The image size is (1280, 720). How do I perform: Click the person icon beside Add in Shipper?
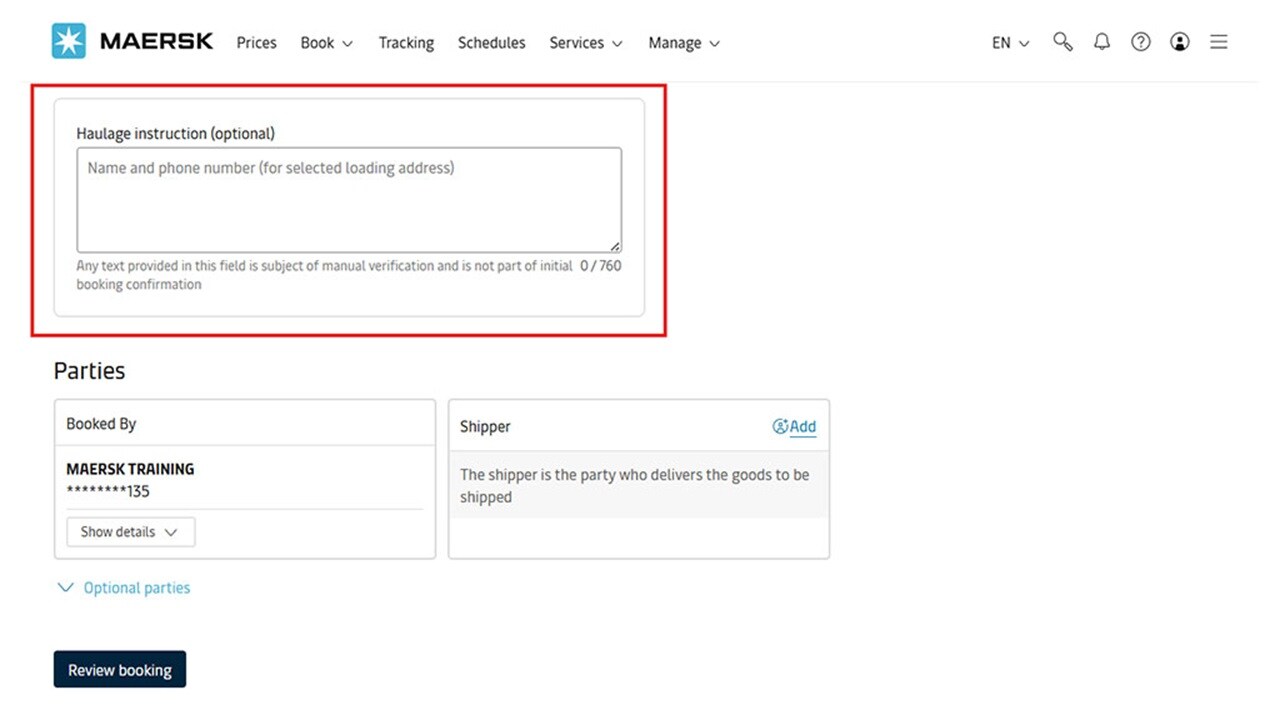780,427
